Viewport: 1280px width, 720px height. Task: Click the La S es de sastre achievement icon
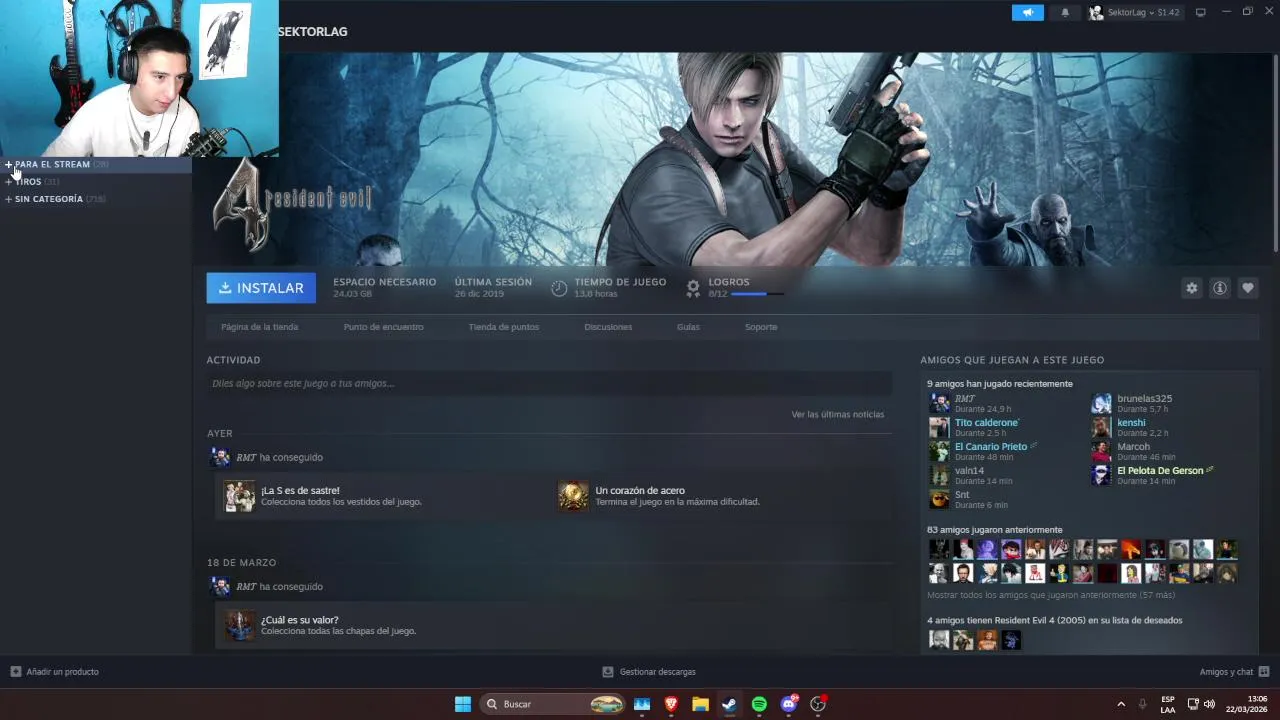pos(239,496)
